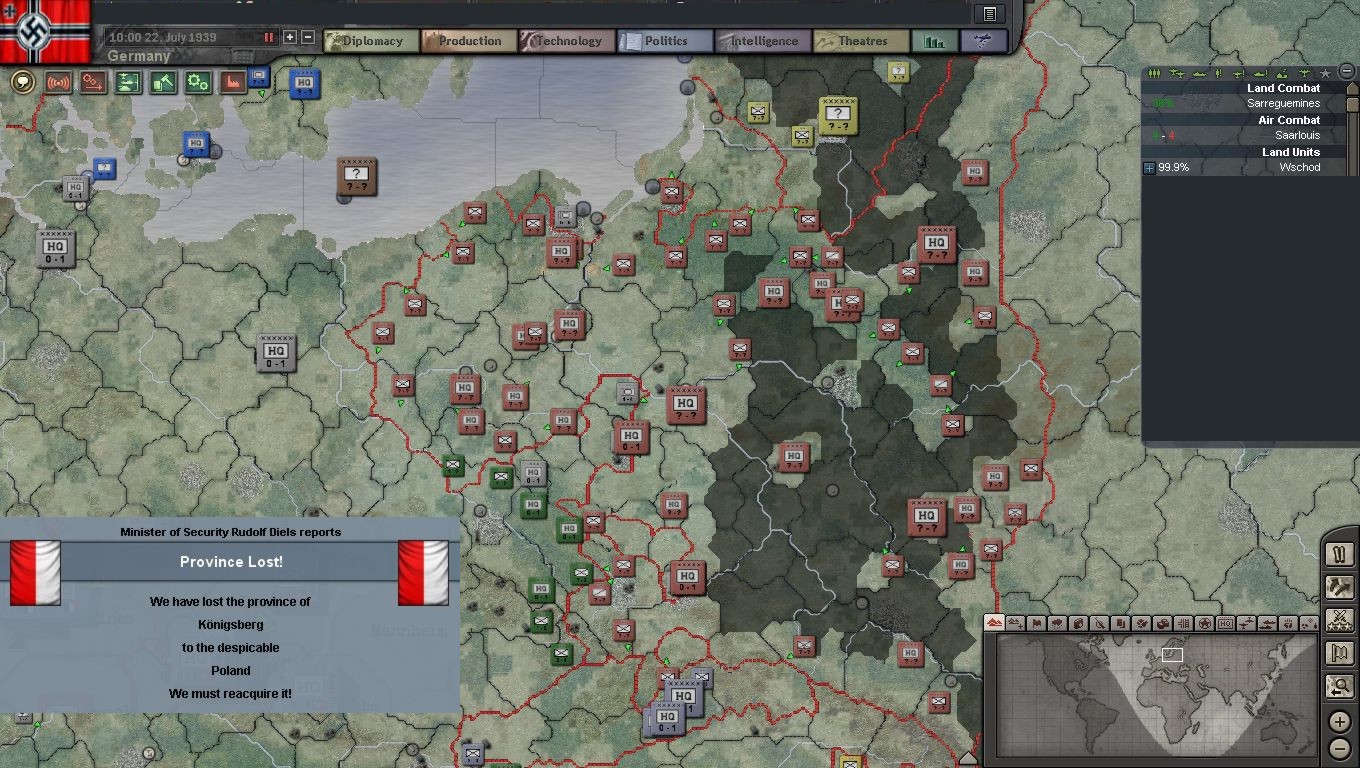
Task: Click the red radio broadcast icon
Action: (58, 82)
